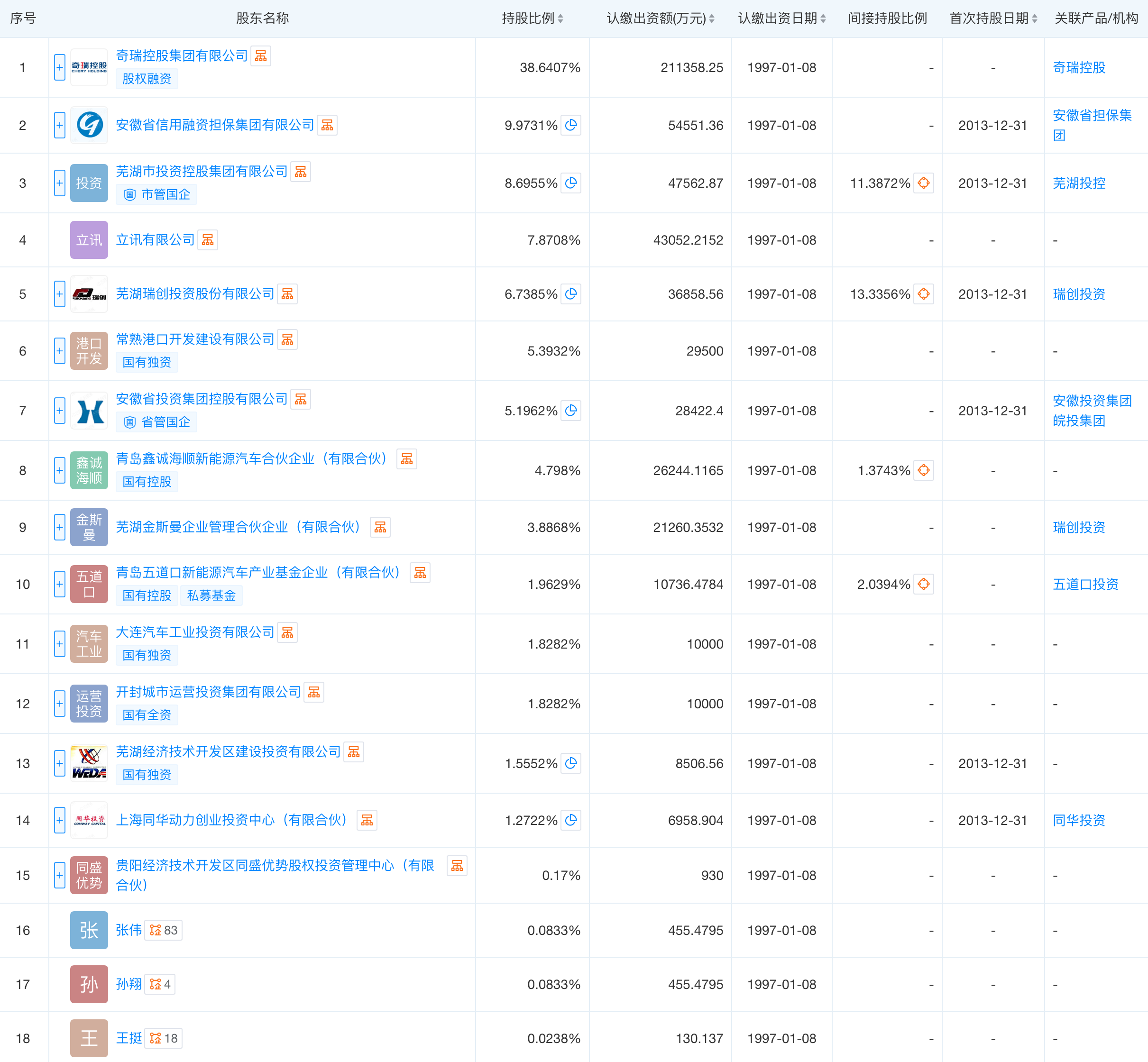Viewport: 1148px width, 1062px height.
Task: Open 芜湖经济技术开发区建设投资 WEDA logo
Action: pyautogui.click(x=89, y=763)
